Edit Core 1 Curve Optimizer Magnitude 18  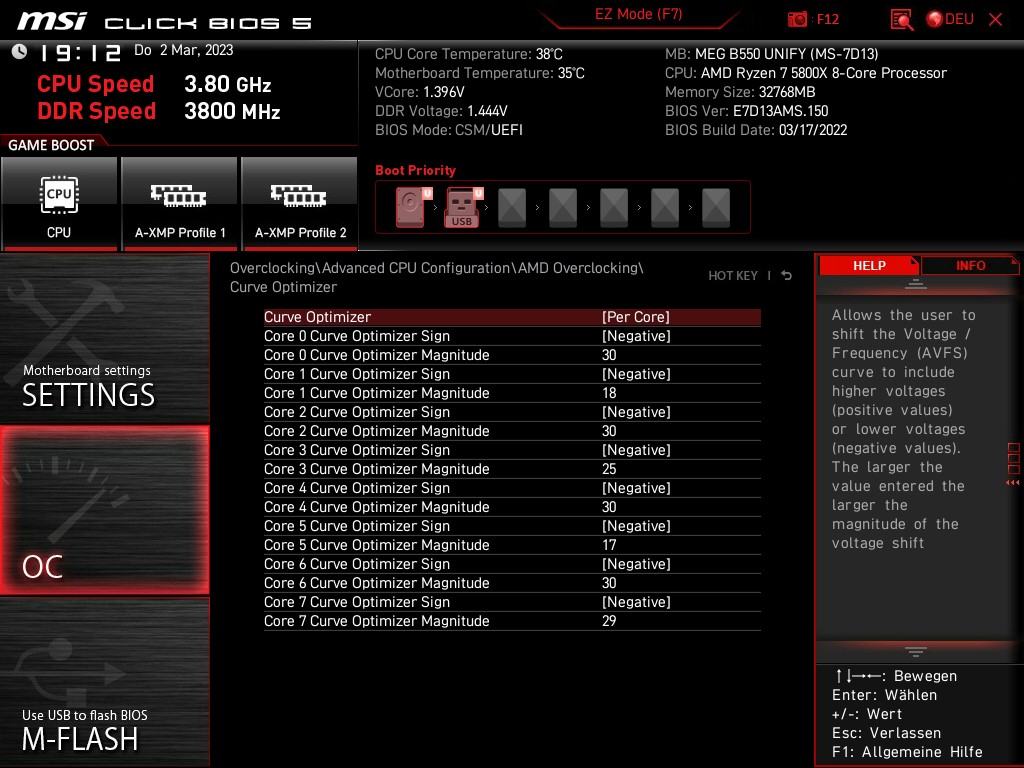pyautogui.click(x=512, y=392)
